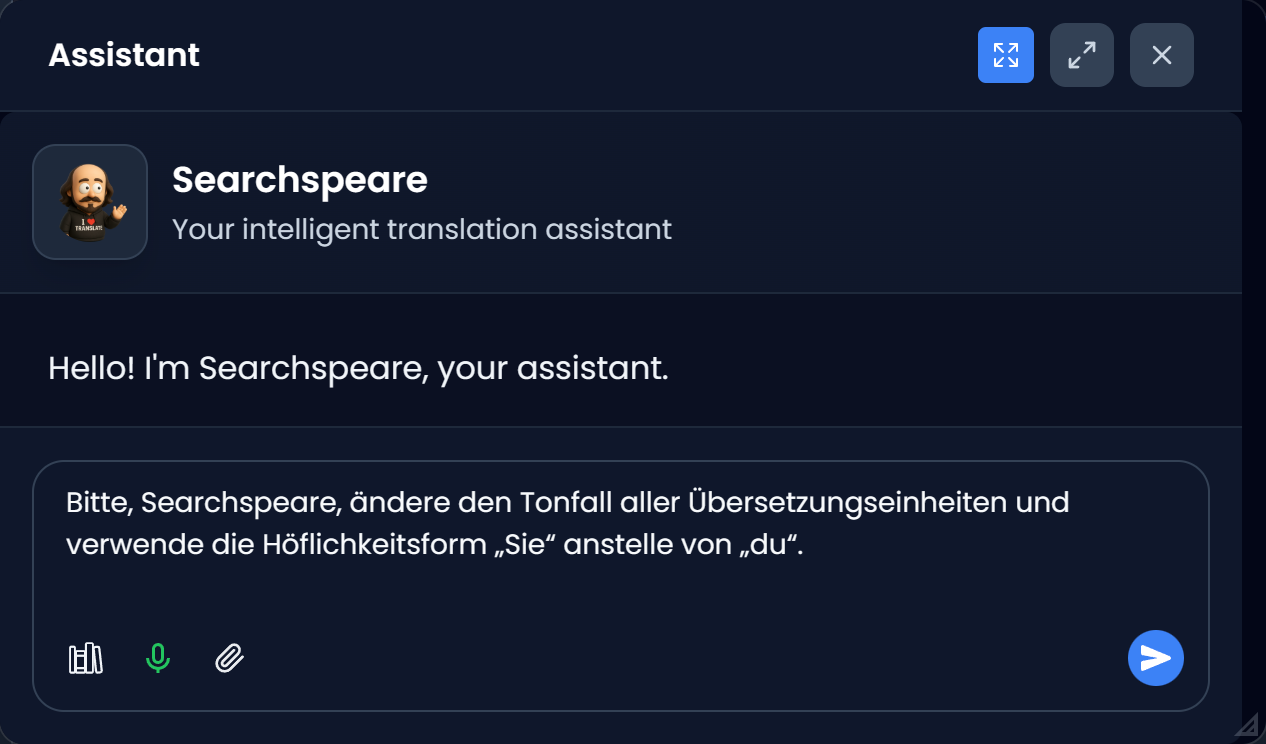Click the diagonal two-arrow expand button
Image resolution: width=1266 pixels, height=744 pixels.
[1081, 55]
